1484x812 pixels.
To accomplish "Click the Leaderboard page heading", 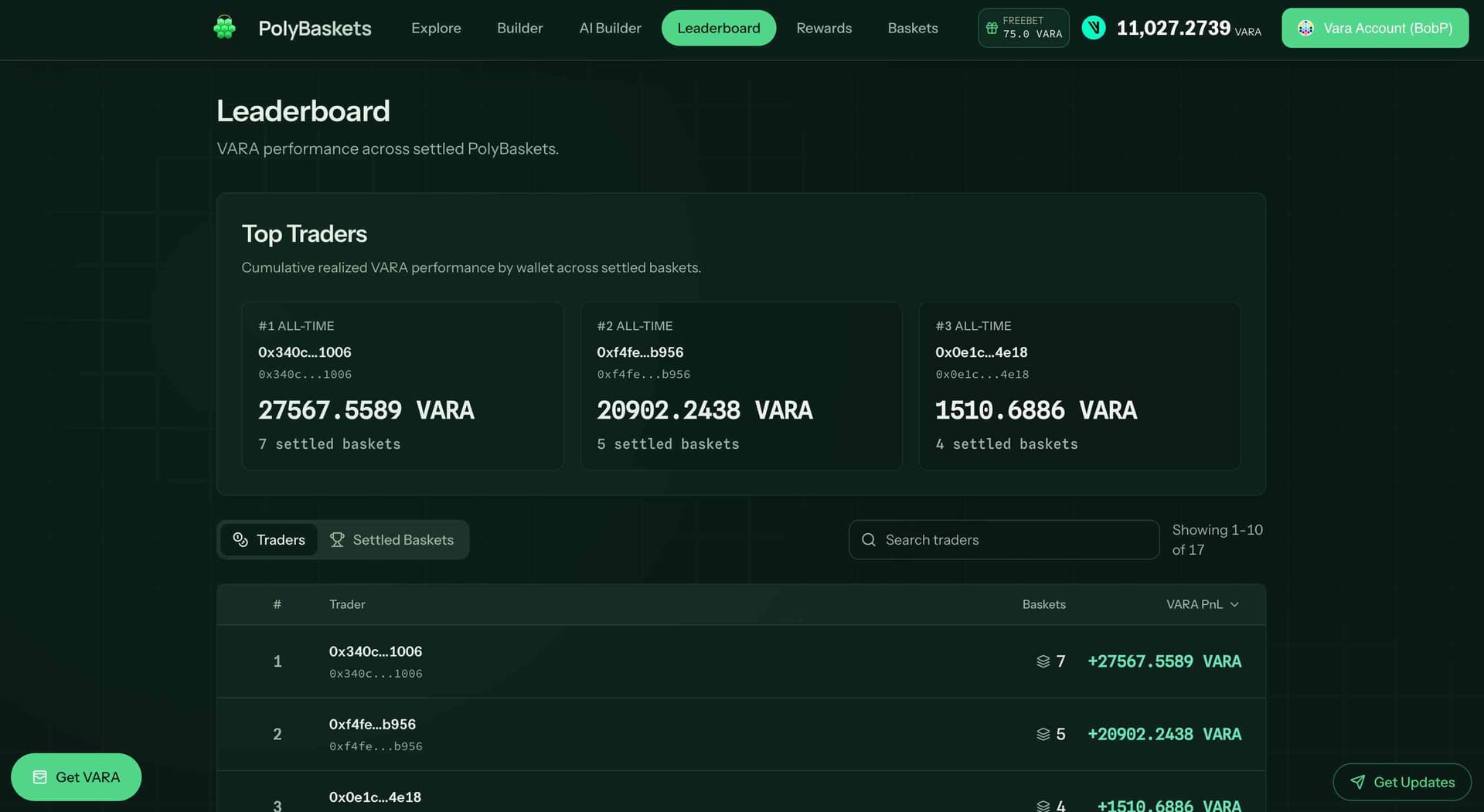I will [x=303, y=111].
